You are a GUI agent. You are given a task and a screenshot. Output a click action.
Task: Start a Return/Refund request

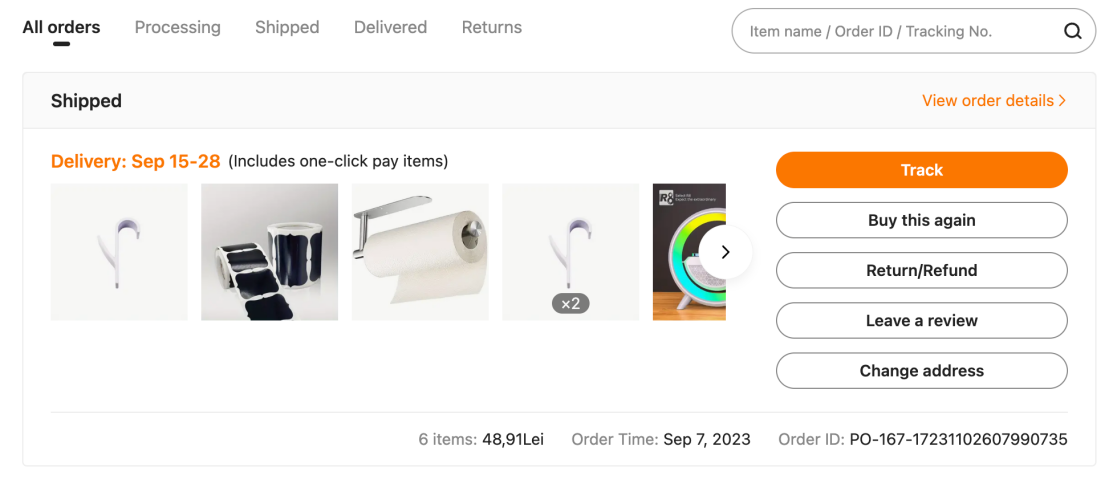[x=921, y=270]
